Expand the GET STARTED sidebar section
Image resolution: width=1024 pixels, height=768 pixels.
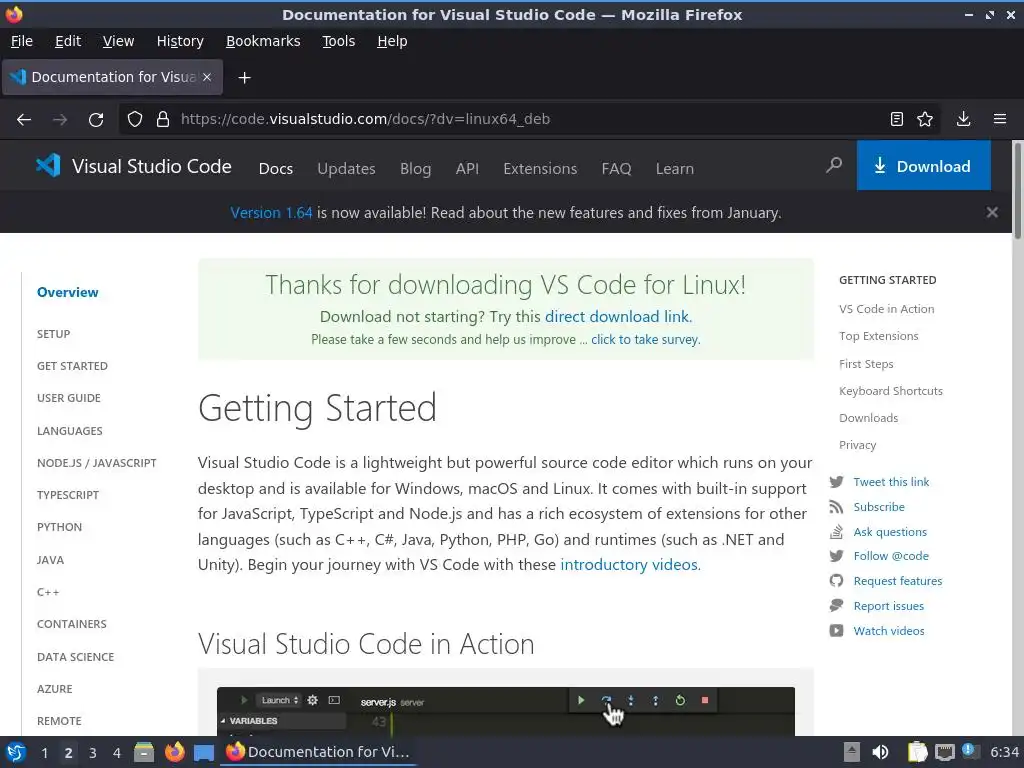[x=72, y=366]
